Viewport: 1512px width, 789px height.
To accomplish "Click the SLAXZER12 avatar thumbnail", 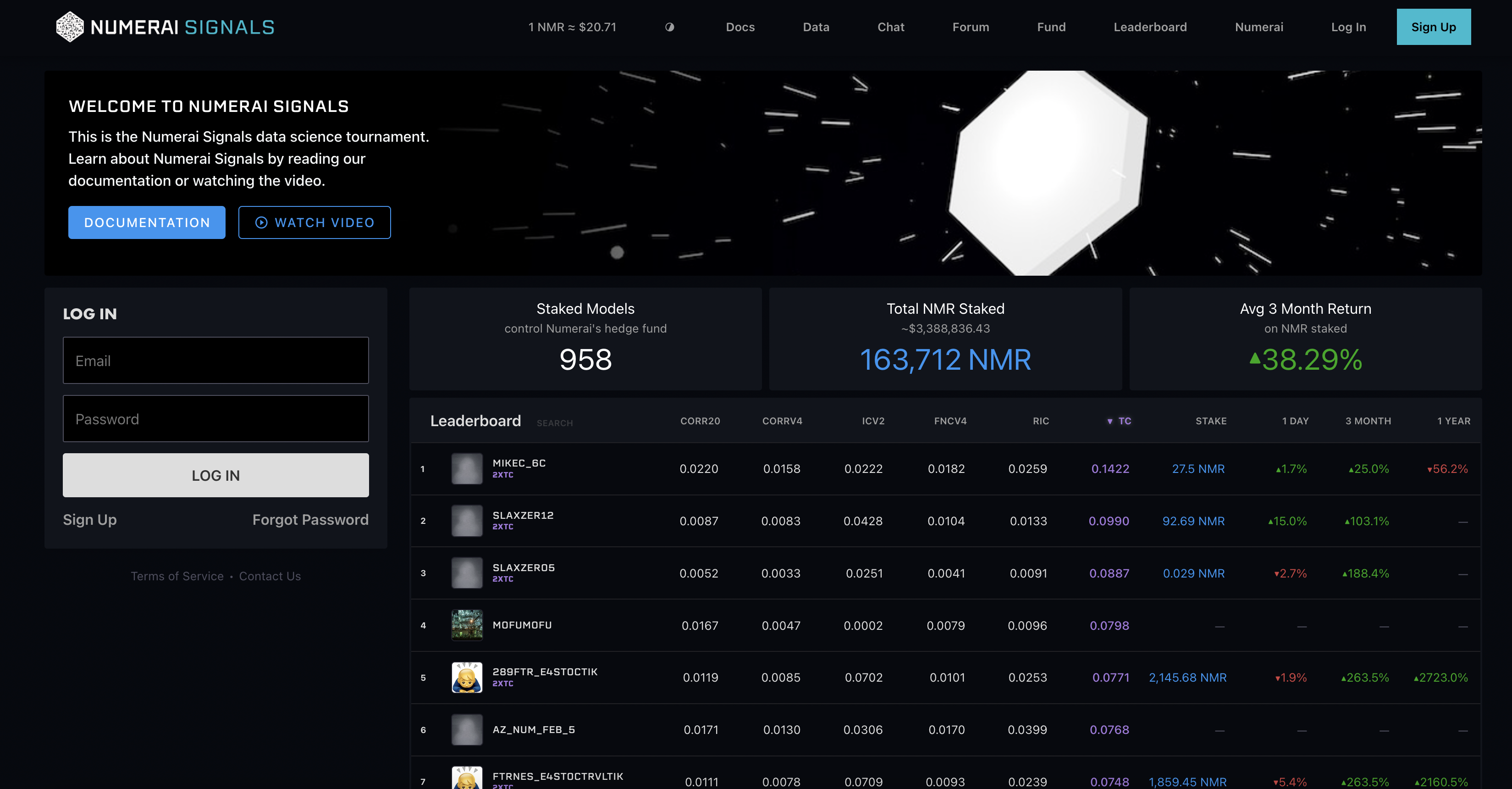I will 467,521.
